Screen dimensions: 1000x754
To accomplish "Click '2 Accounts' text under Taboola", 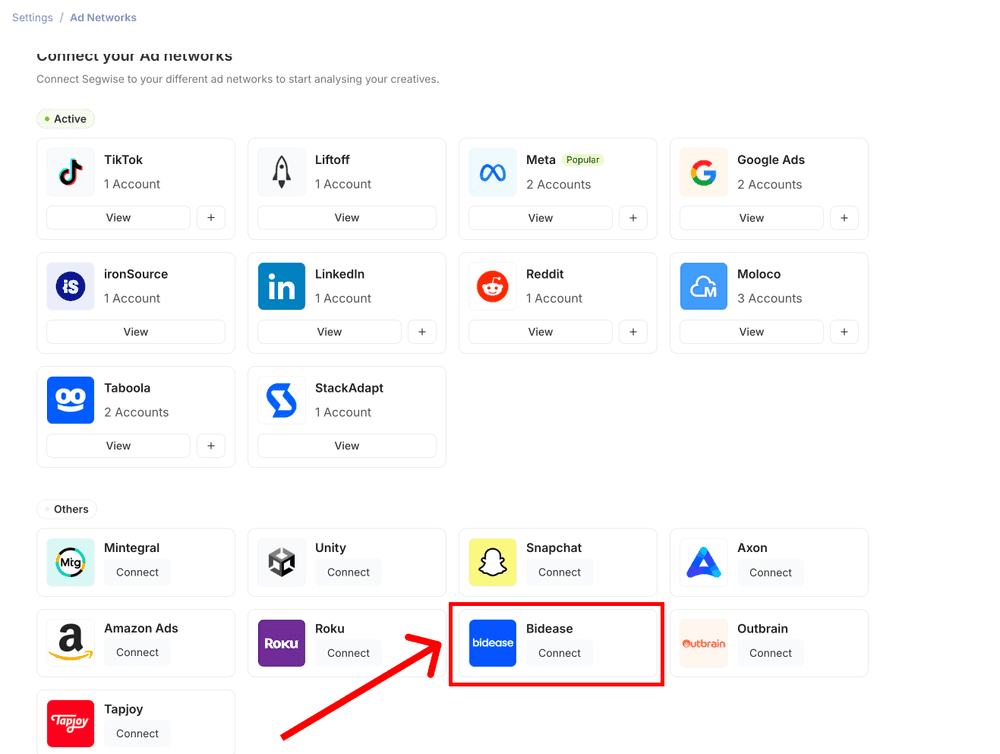I will click(x=136, y=413).
